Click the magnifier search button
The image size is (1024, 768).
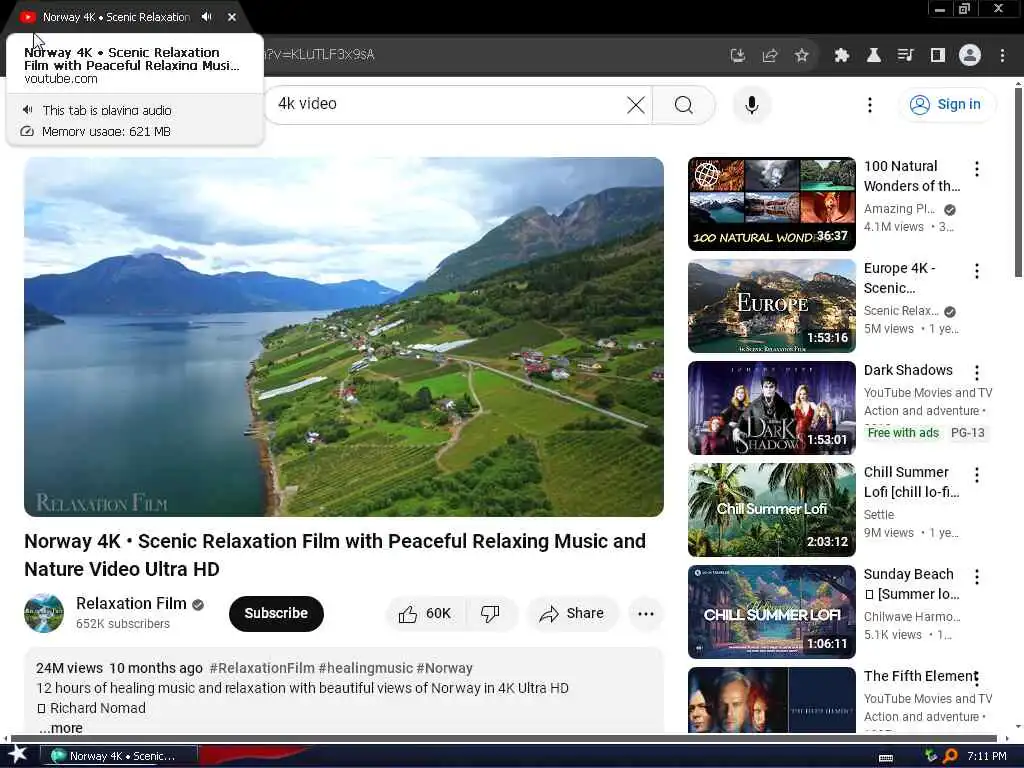[684, 104]
